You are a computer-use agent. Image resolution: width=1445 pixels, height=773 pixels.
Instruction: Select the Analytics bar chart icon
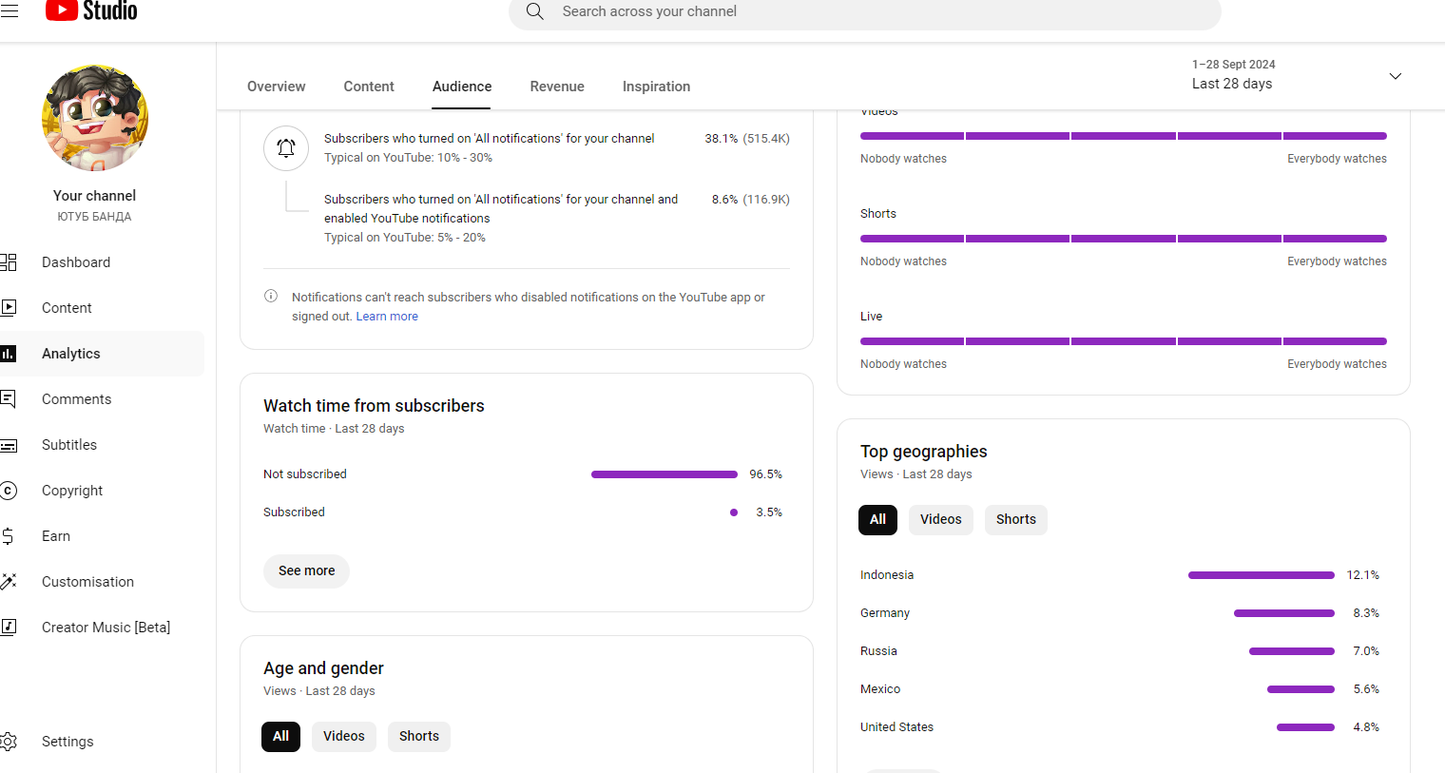pyautogui.click(x=8, y=354)
